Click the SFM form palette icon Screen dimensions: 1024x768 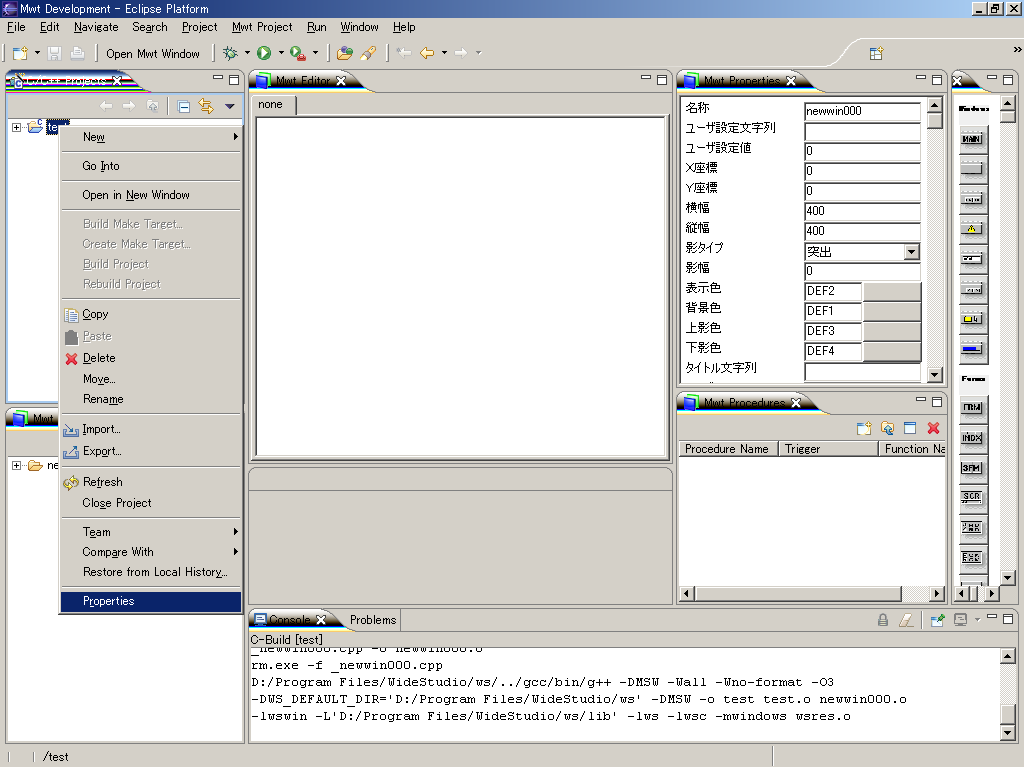pyautogui.click(x=972, y=468)
